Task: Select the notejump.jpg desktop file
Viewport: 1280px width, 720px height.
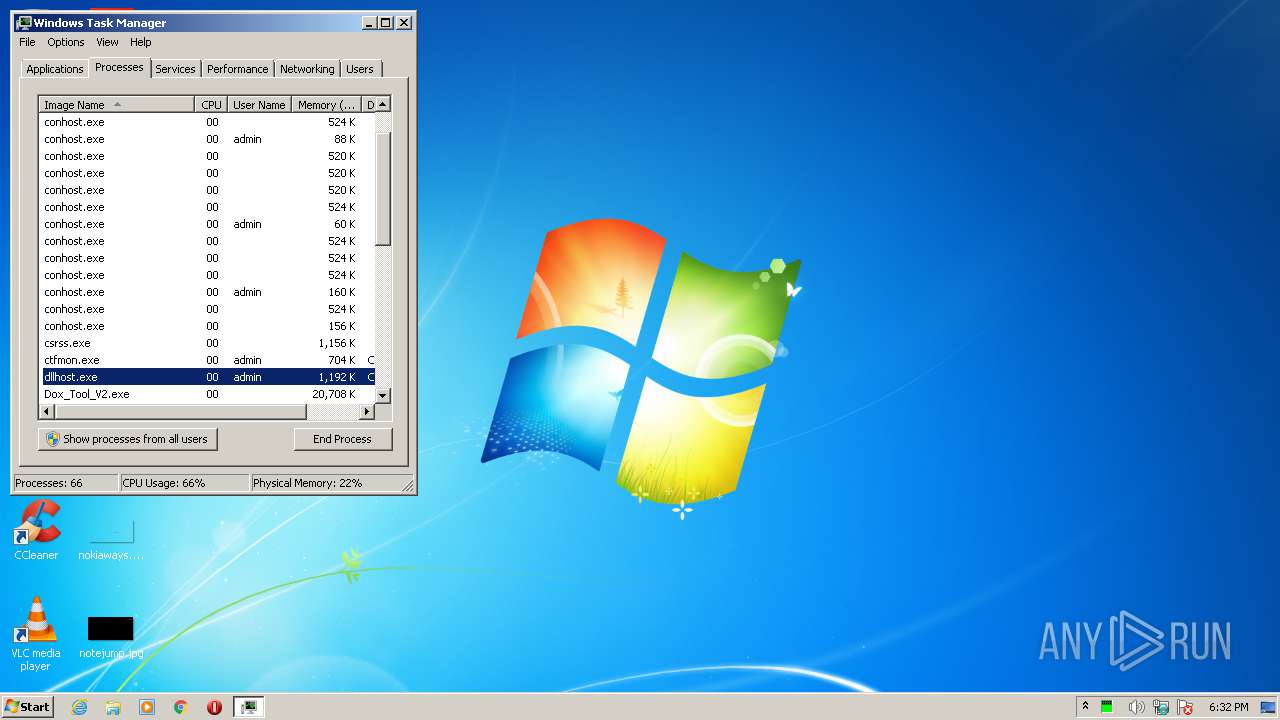Action: [111, 637]
